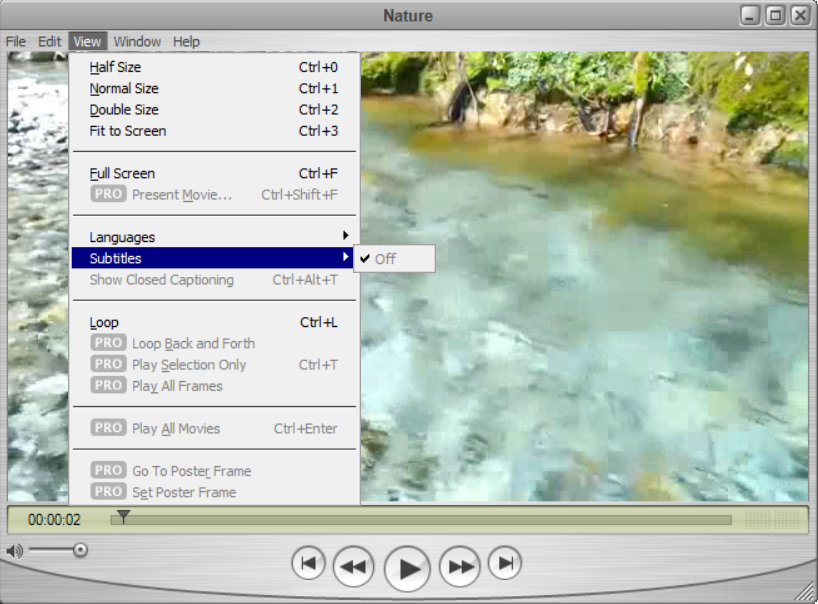Screen dimensions: 818x604
Task: Skip to the beginning of the movie
Action: 308,564
